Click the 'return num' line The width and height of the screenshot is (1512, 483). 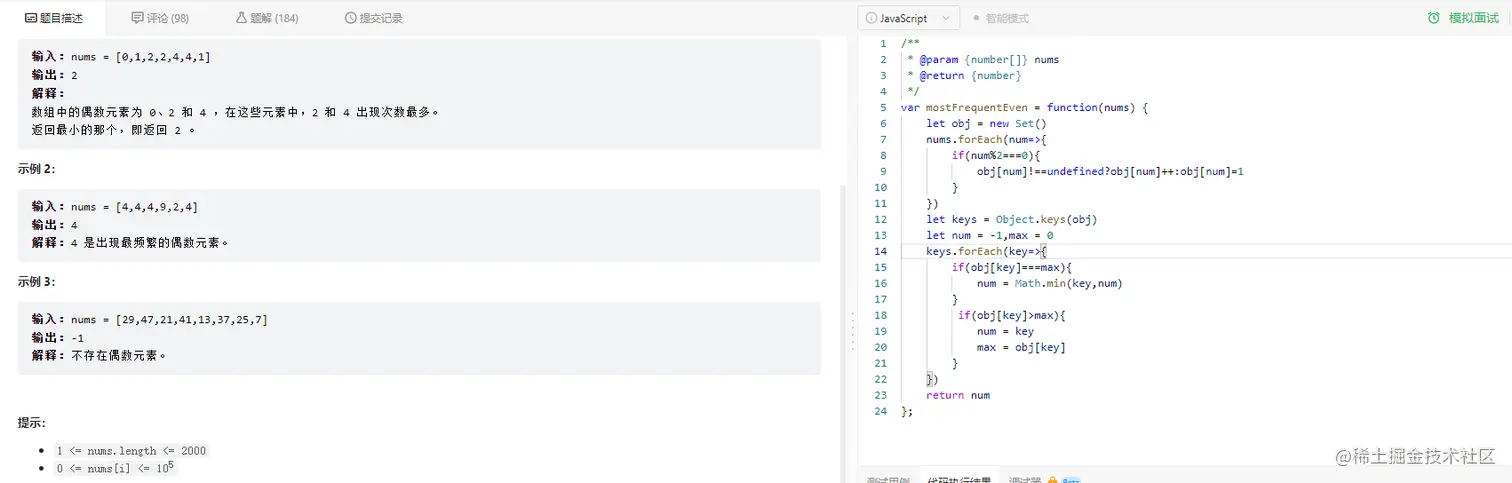958,395
